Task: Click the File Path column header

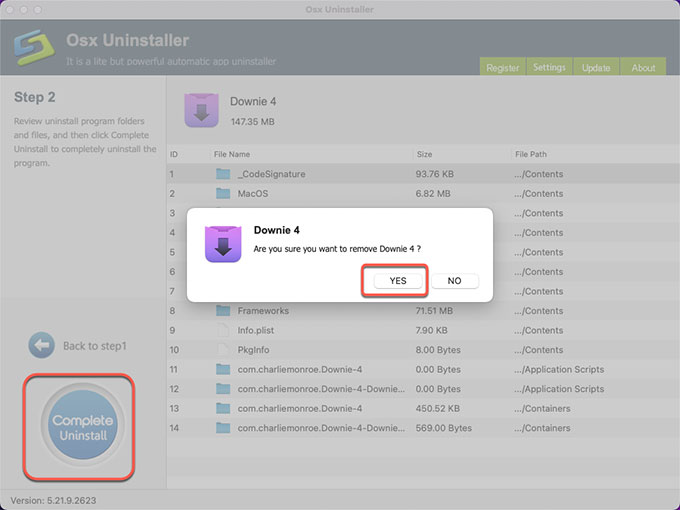Action: pos(531,154)
